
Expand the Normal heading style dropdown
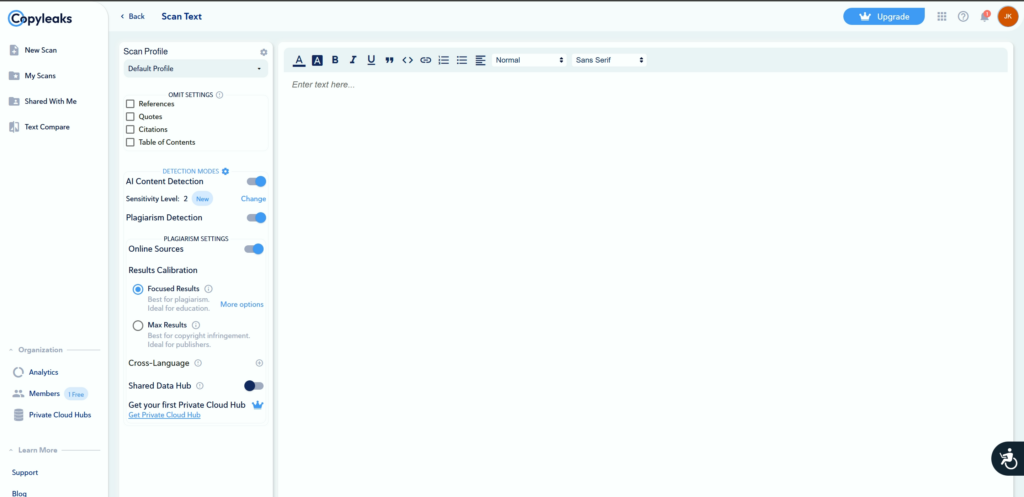[x=529, y=60]
